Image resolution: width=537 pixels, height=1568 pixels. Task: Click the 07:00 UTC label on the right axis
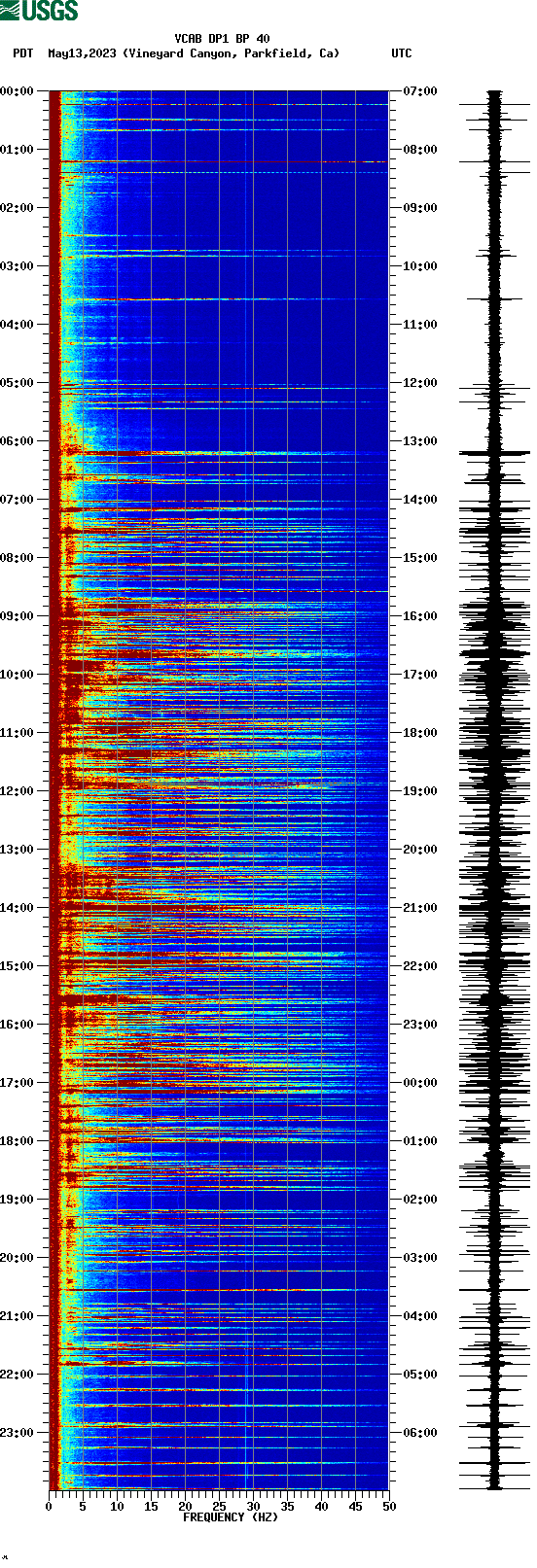tap(420, 91)
